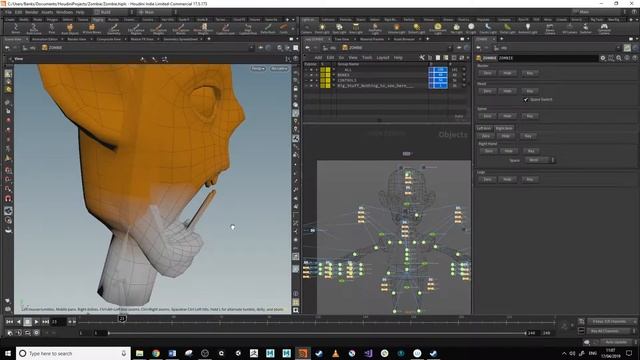Open the File menu
This screenshot has height=360, width=640.
click(8, 12)
